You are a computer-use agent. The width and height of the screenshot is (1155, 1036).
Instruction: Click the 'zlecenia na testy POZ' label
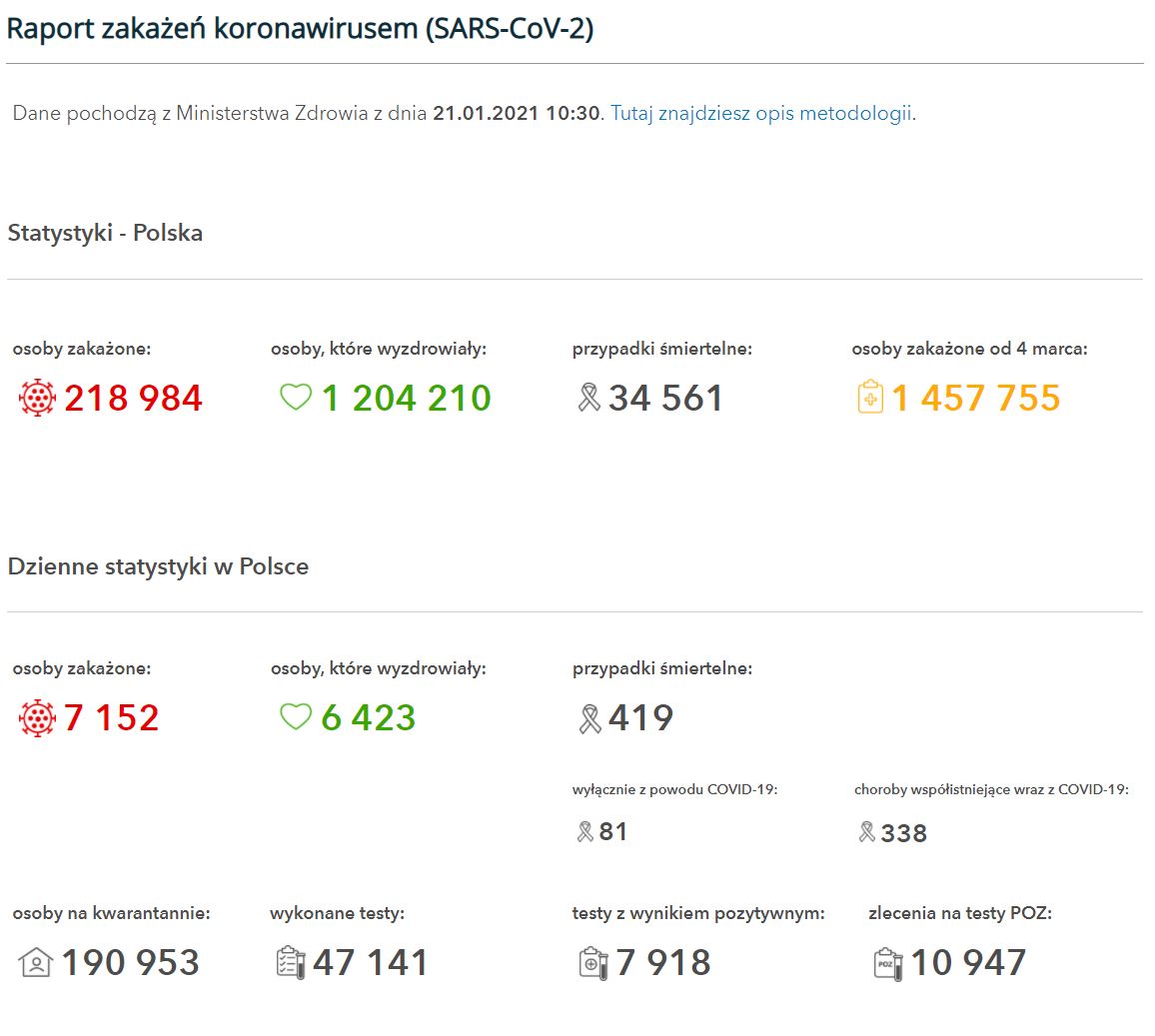click(x=959, y=912)
